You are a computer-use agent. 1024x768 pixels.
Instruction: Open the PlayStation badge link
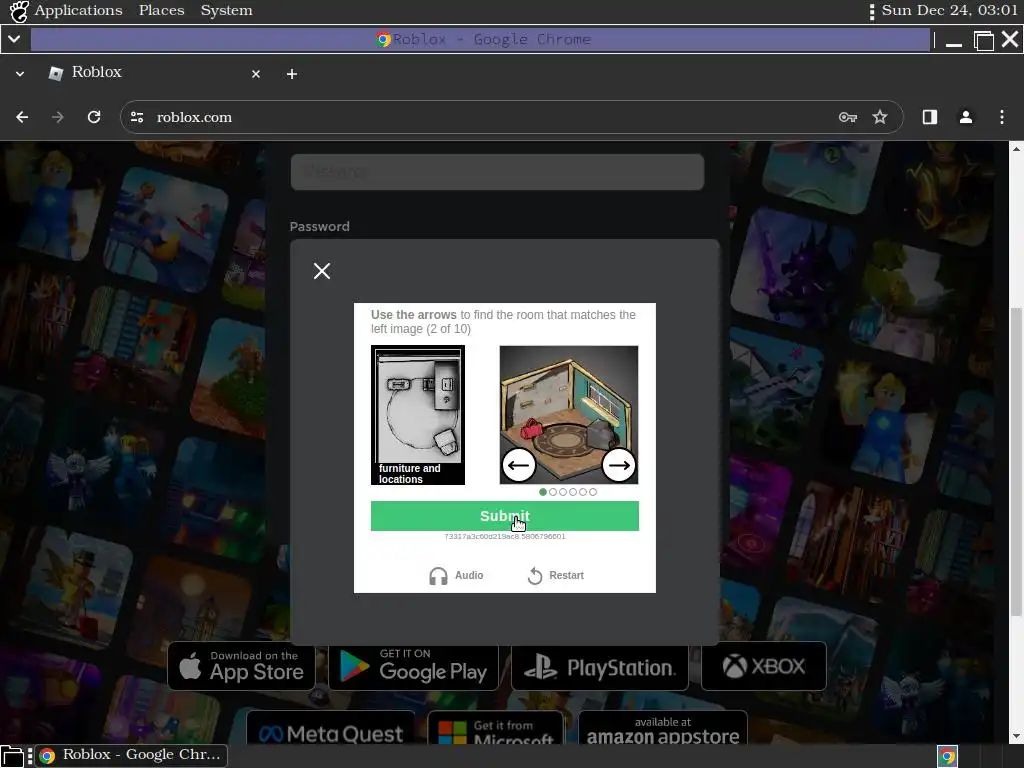point(600,666)
